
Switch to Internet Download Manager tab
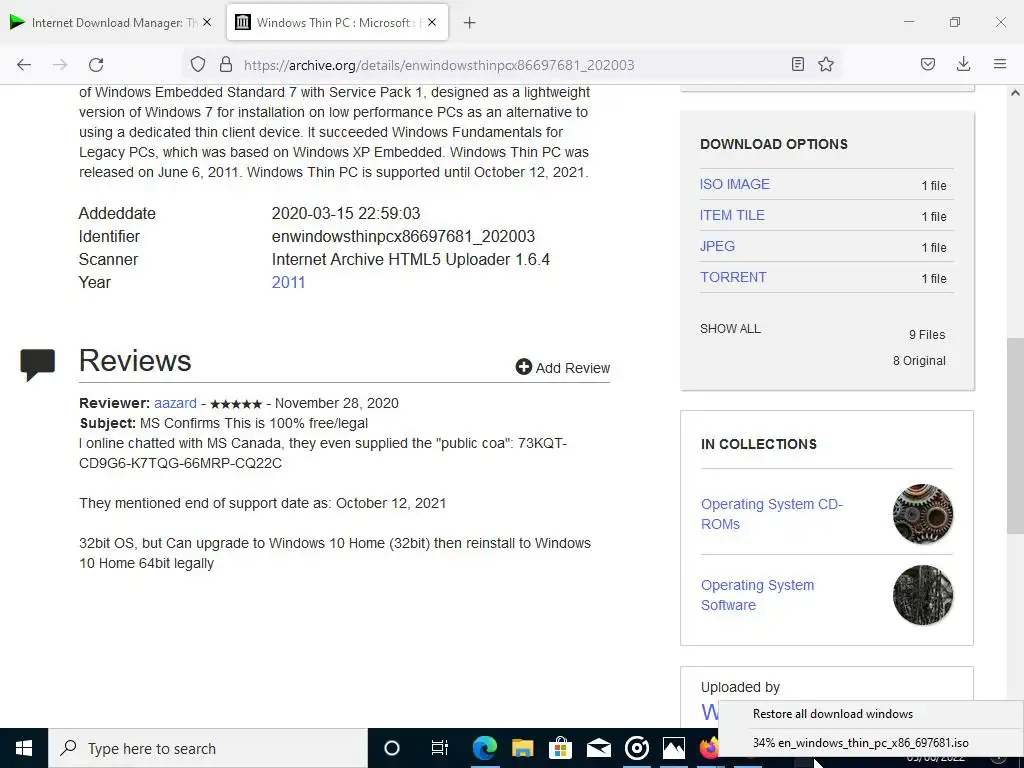coord(111,22)
